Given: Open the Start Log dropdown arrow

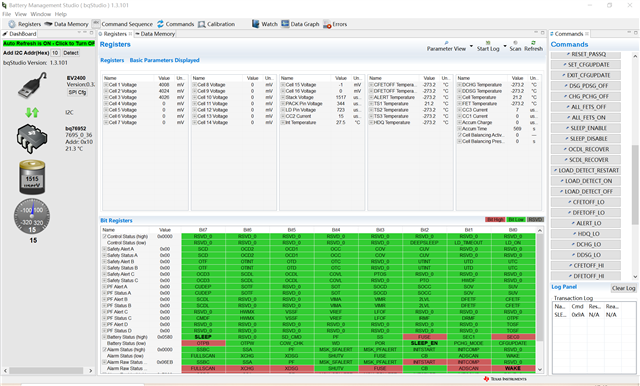Looking at the screenshot, I should click(x=505, y=46).
